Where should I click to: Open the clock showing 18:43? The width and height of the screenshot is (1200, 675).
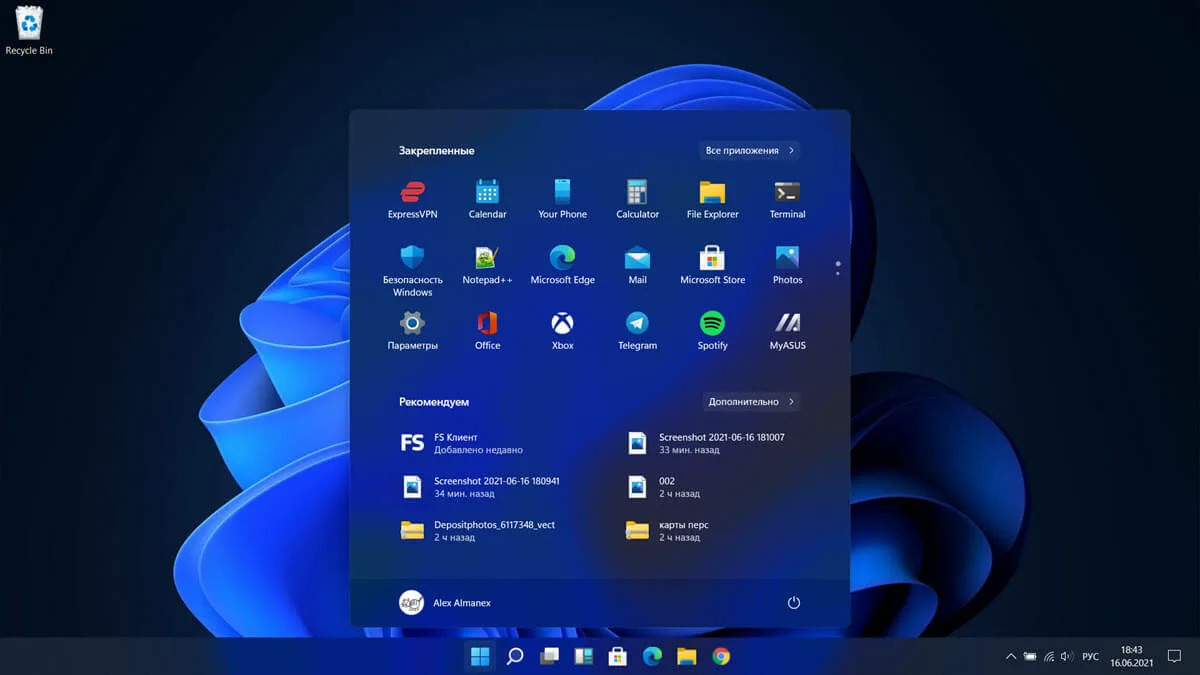tap(1132, 656)
